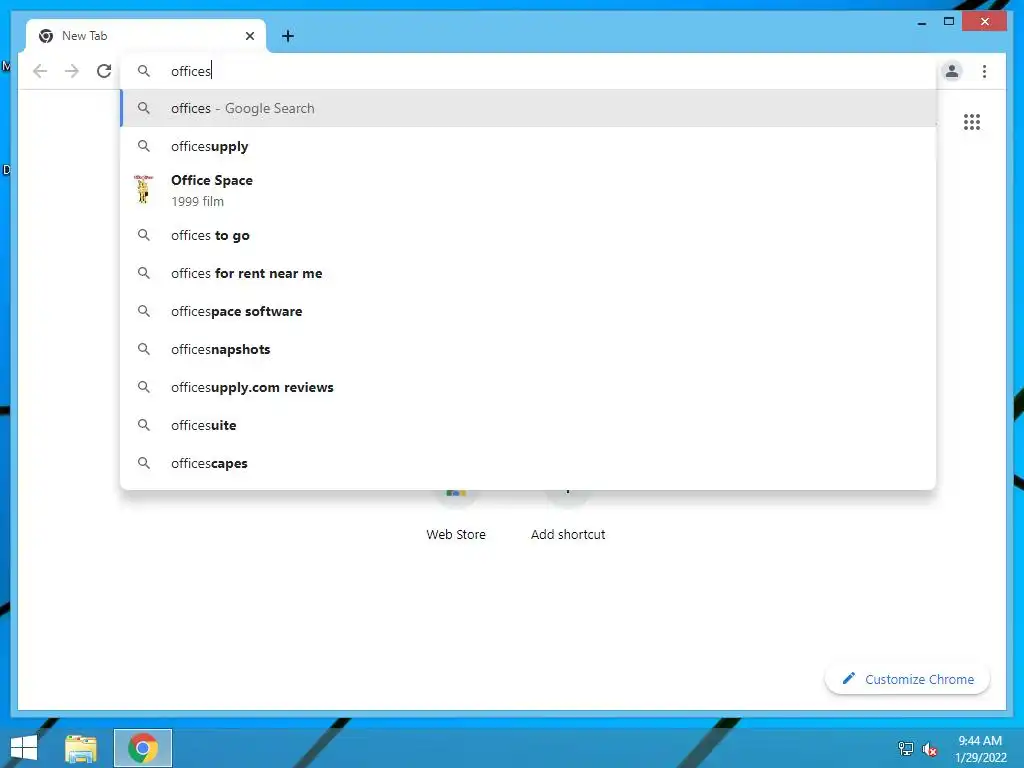Click the muted volume tray icon
The width and height of the screenshot is (1024, 768).
point(930,749)
